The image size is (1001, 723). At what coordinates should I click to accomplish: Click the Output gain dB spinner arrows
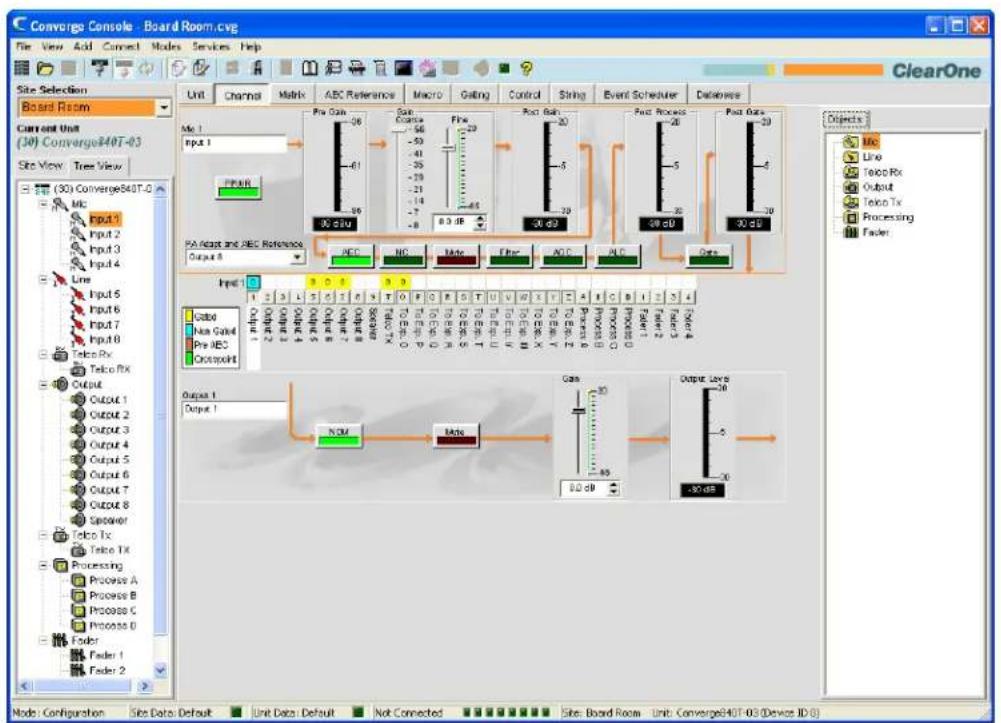click(613, 488)
